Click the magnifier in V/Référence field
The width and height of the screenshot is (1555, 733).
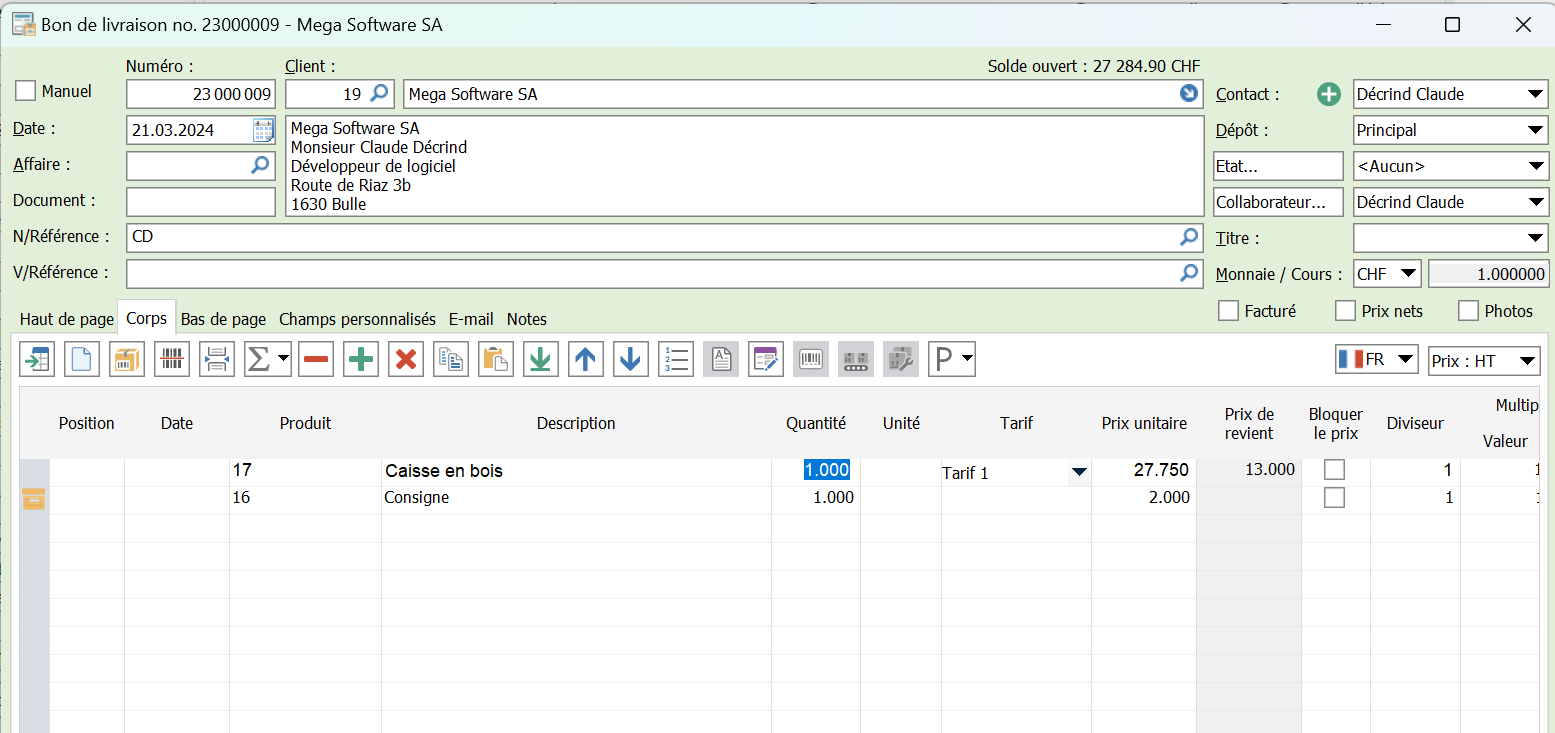(1189, 273)
